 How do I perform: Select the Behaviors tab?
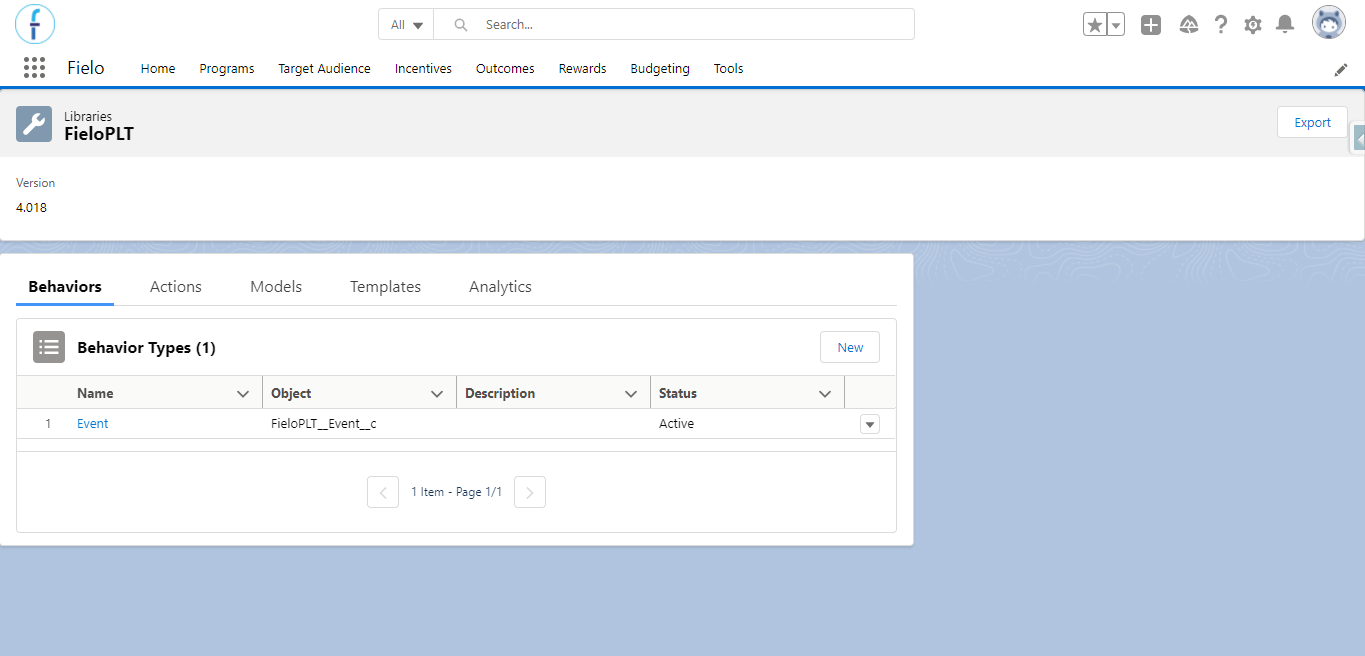point(65,287)
